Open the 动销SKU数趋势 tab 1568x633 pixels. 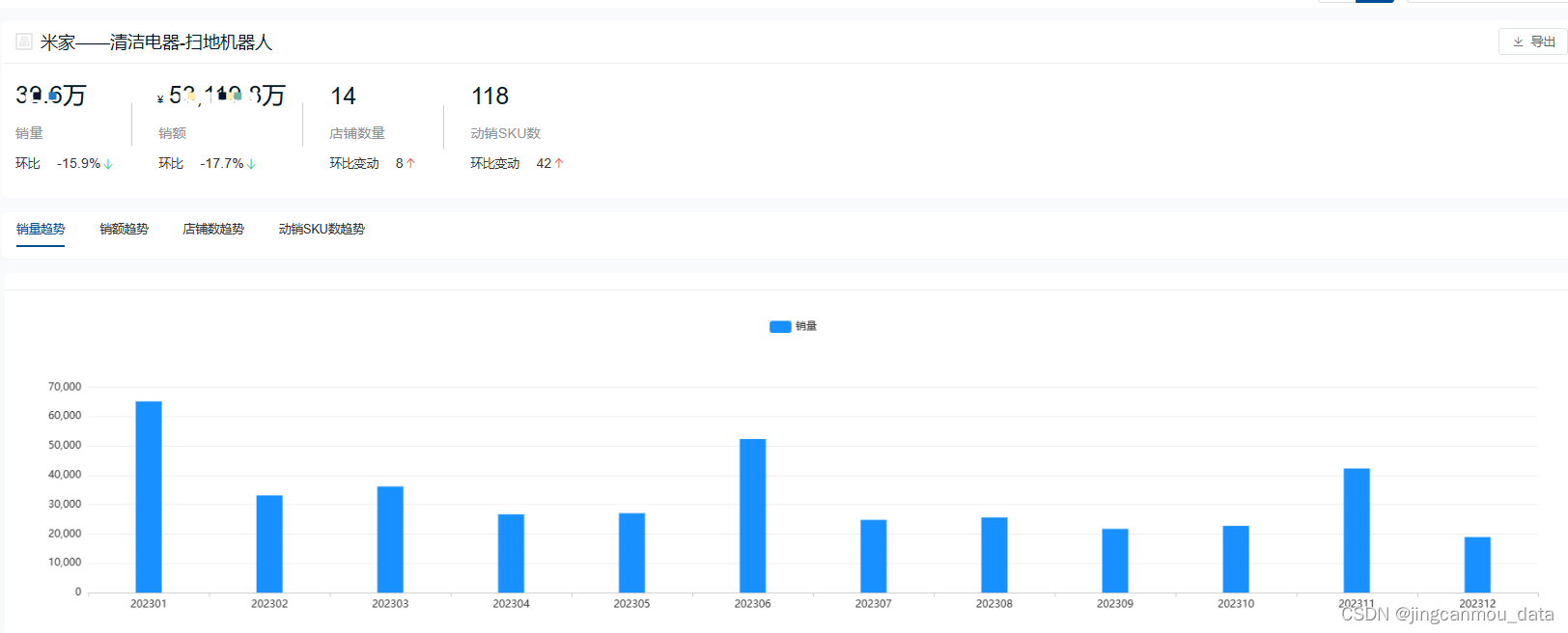[322, 229]
